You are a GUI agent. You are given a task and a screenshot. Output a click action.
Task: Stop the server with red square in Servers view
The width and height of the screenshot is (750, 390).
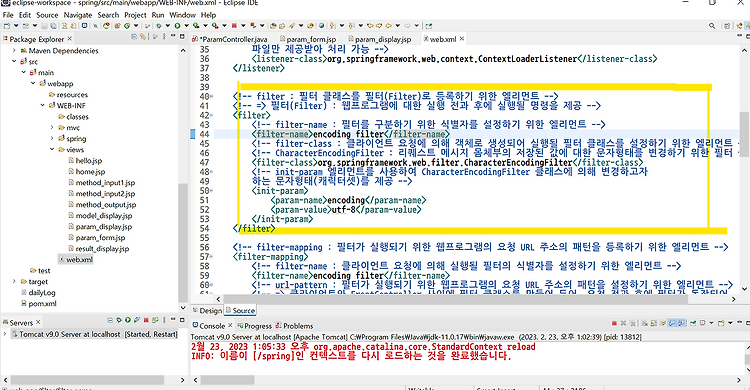pyautogui.click(x=146, y=320)
